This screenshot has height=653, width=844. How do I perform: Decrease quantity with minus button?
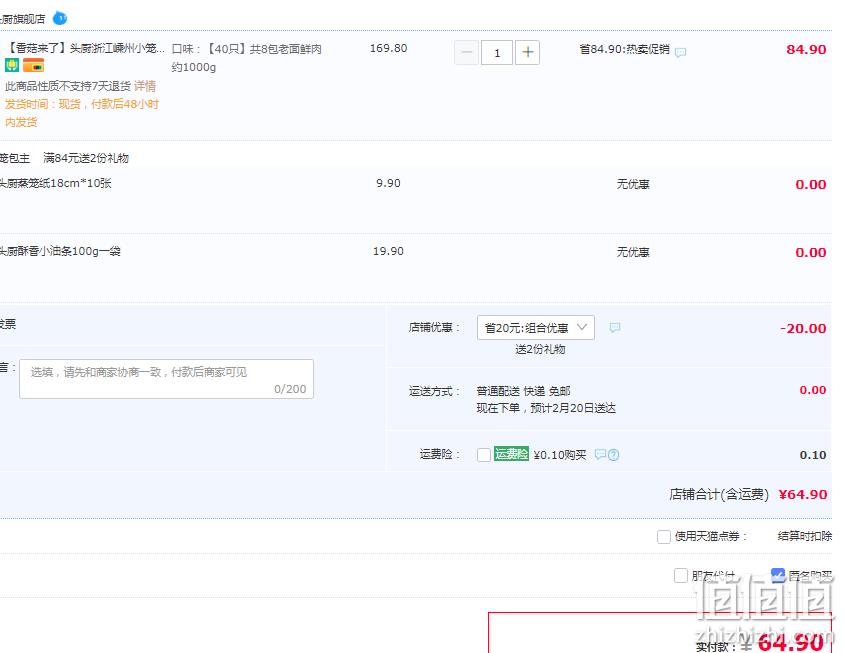point(466,52)
